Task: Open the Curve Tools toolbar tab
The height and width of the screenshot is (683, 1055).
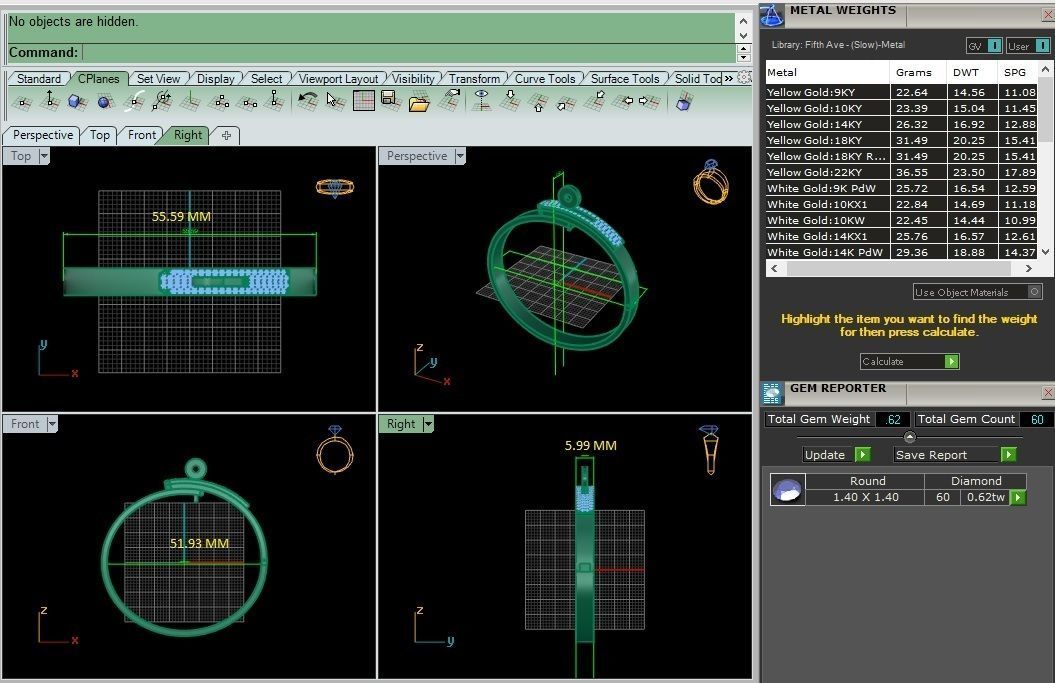Action: click(x=545, y=79)
